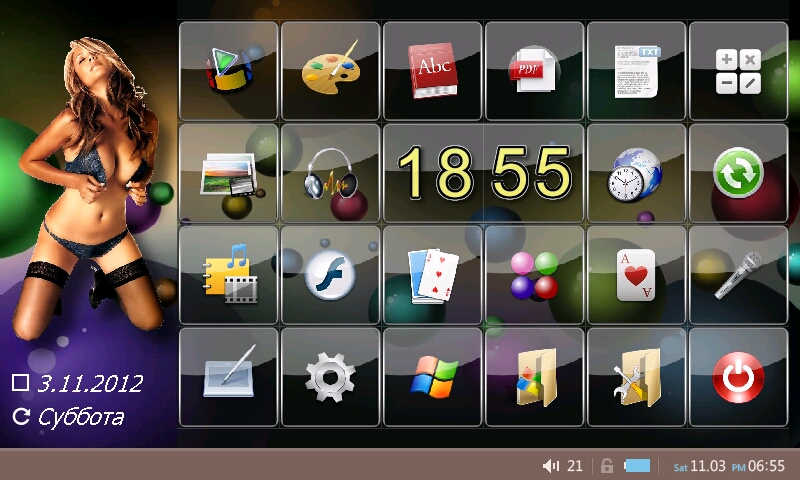Click the 18 55 clock tile
This screenshot has height=480, width=800.
click(483, 173)
